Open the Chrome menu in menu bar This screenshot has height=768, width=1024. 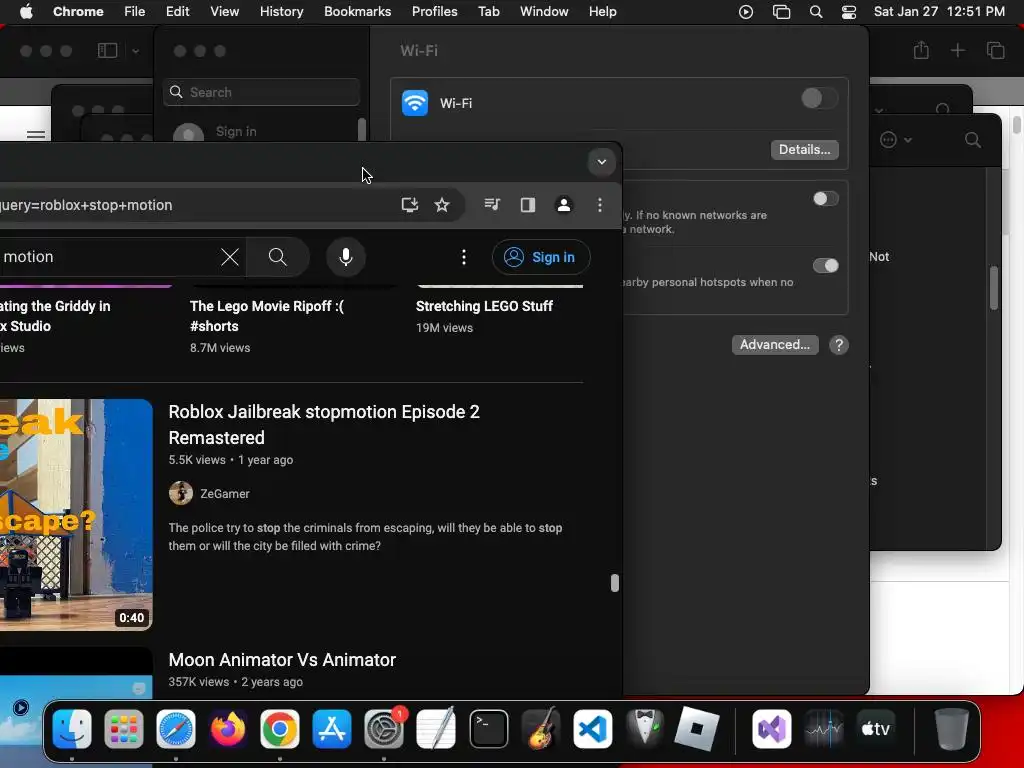[x=78, y=12]
